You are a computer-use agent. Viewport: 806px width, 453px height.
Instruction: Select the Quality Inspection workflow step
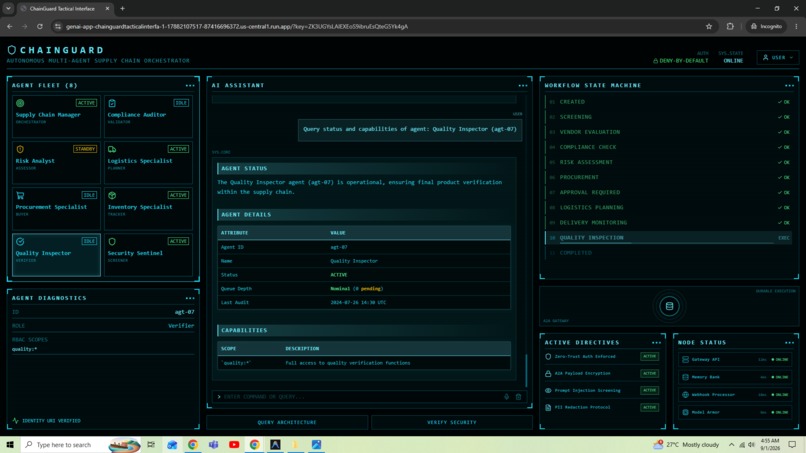[x=669, y=238]
